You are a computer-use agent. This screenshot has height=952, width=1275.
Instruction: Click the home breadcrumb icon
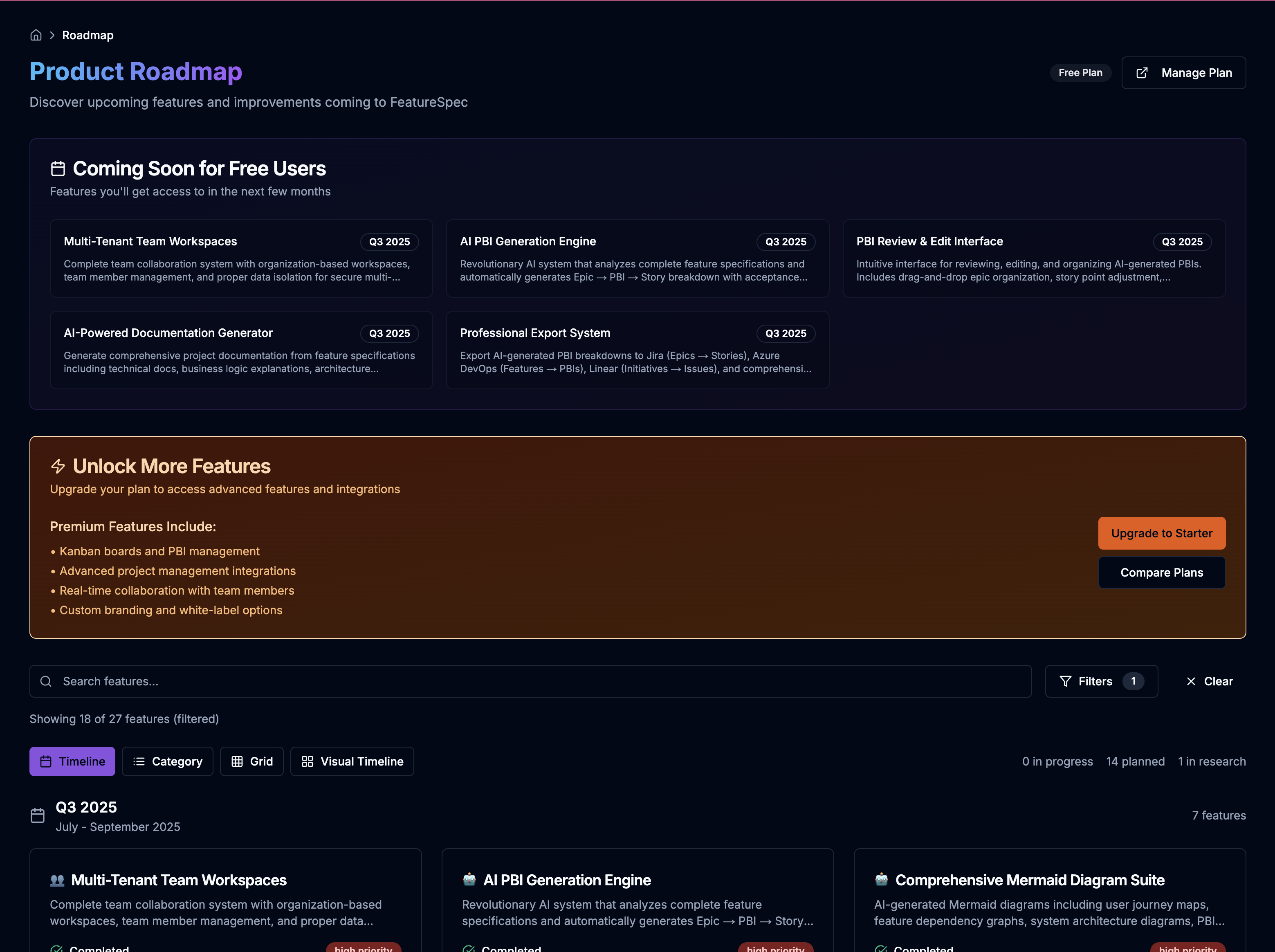[36, 35]
